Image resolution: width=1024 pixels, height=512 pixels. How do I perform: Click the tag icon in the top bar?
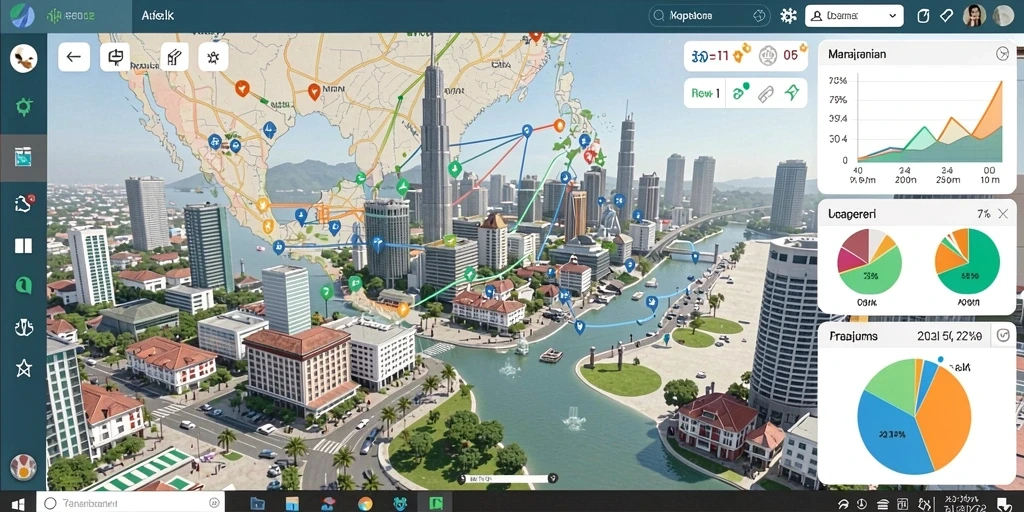pyautogui.click(x=946, y=16)
